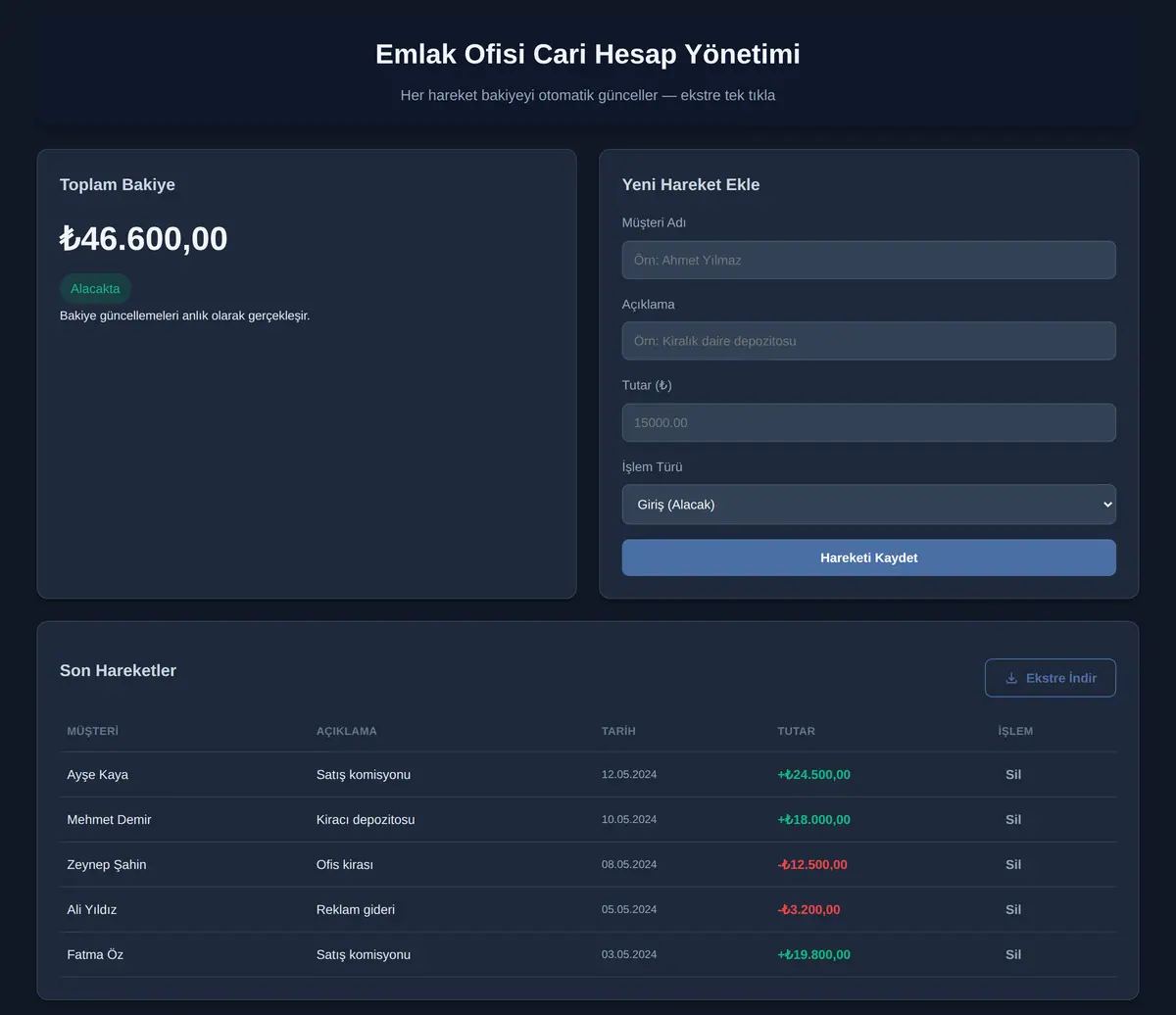
Task: Click the dropdown arrow on Giriş (Alacak)
Action: pos(1107,505)
